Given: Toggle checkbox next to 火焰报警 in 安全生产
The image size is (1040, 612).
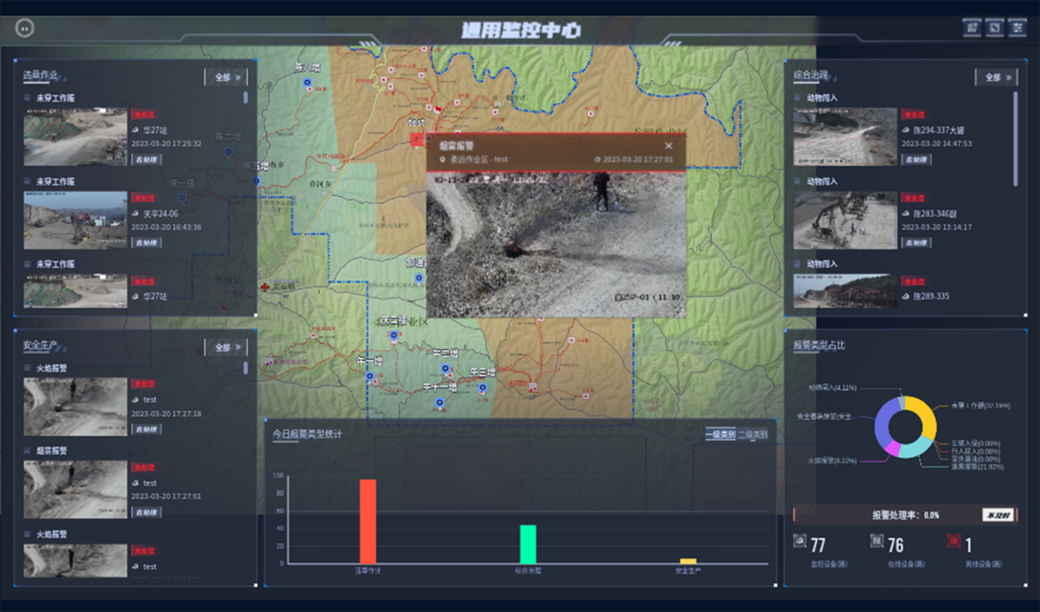Looking at the screenshot, I should click(28, 368).
